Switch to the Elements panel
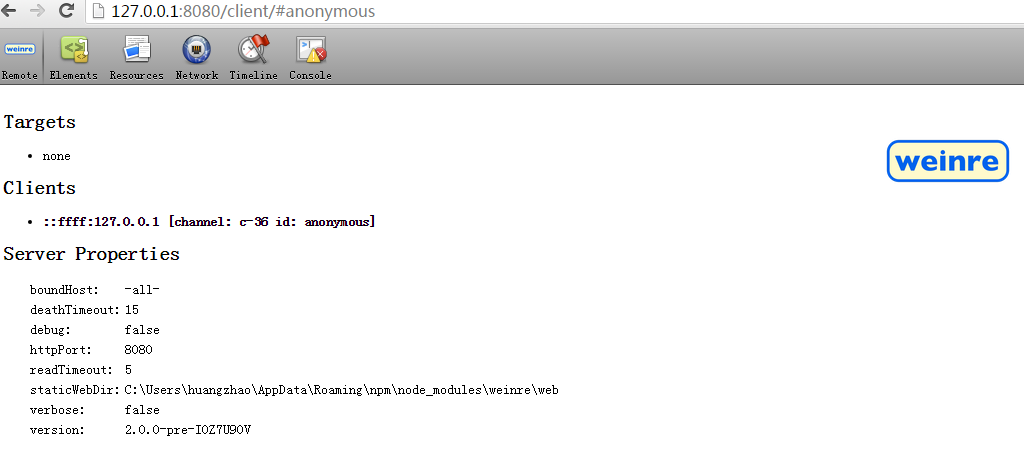The height and width of the screenshot is (468, 1024). [x=74, y=57]
